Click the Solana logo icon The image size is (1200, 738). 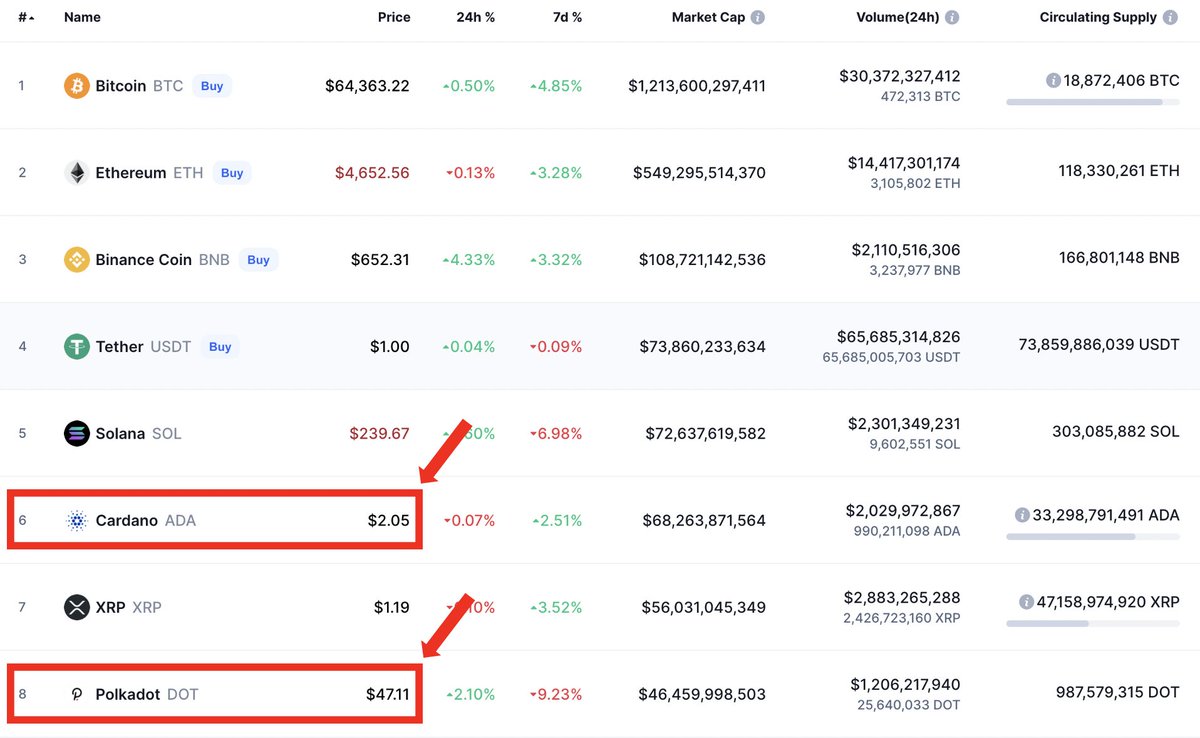click(77, 434)
